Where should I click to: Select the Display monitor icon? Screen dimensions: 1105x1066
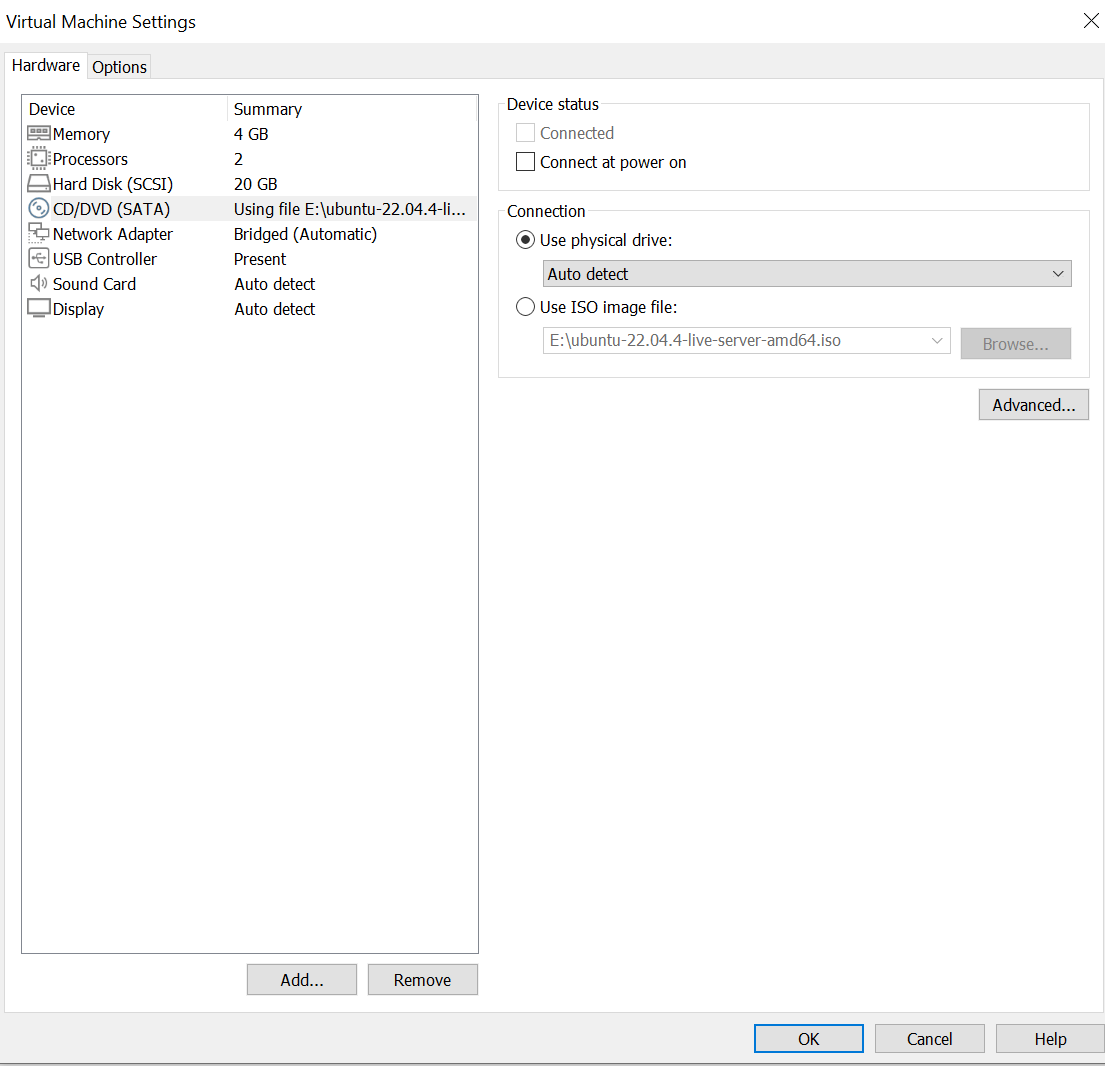[x=39, y=309]
